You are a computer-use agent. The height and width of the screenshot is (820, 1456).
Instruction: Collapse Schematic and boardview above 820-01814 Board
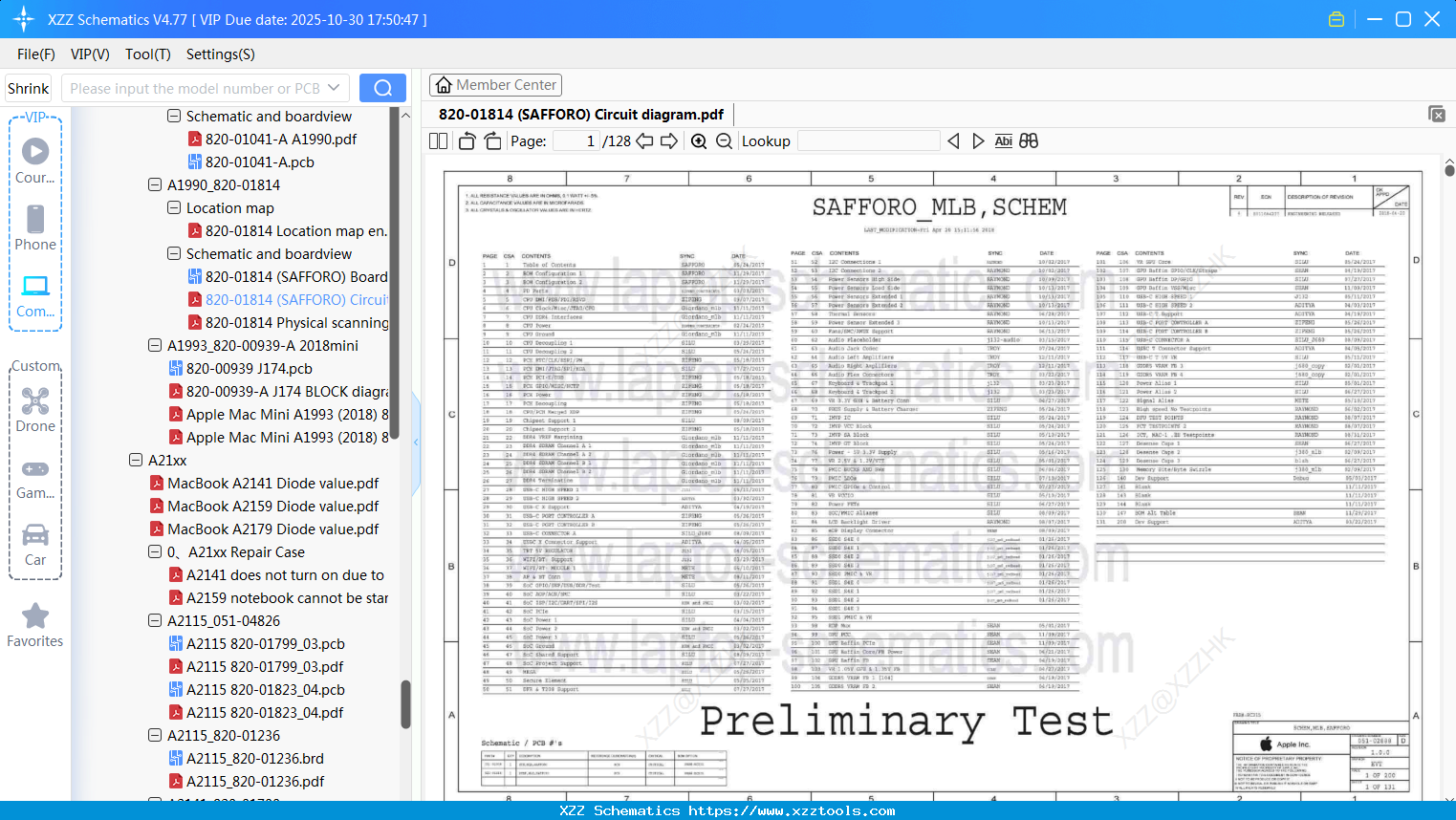174,254
